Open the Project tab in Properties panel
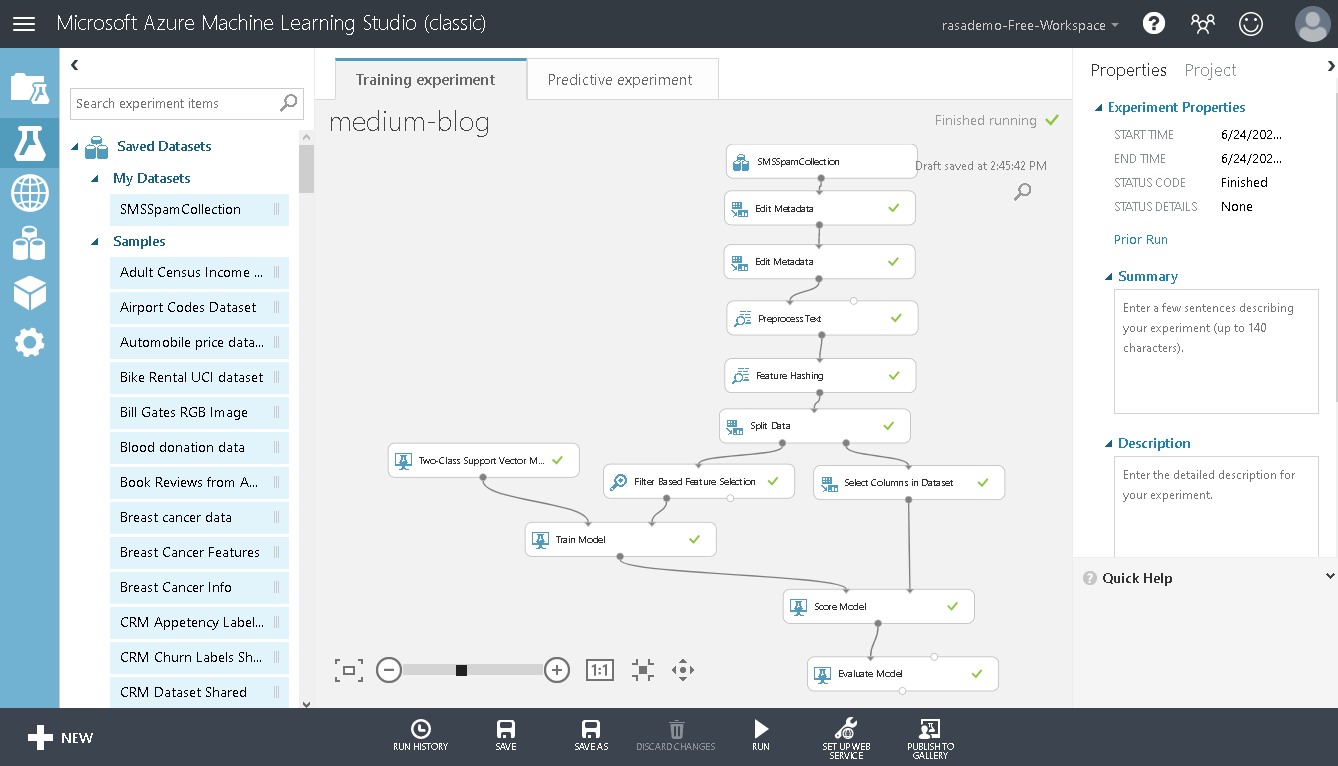The width and height of the screenshot is (1338, 766). [x=1210, y=70]
